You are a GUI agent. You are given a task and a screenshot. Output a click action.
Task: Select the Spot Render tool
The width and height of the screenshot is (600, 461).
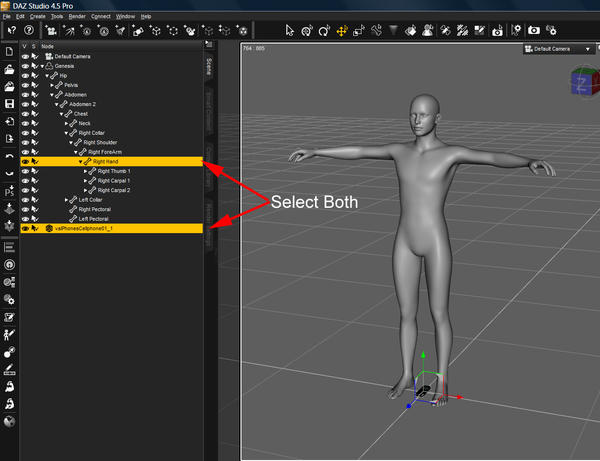pyautogui.click(x=497, y=31)
